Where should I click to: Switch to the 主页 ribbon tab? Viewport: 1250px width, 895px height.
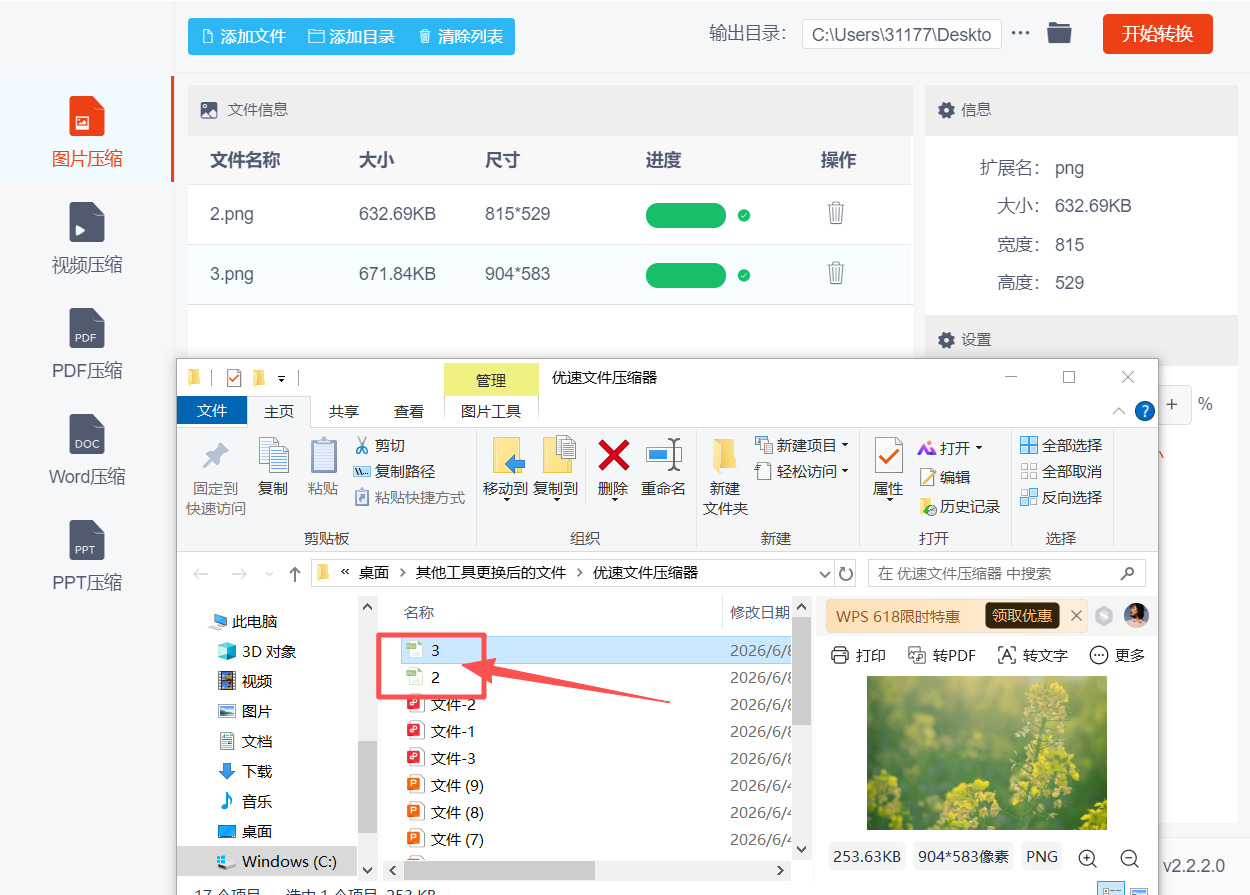coord(279,411)
